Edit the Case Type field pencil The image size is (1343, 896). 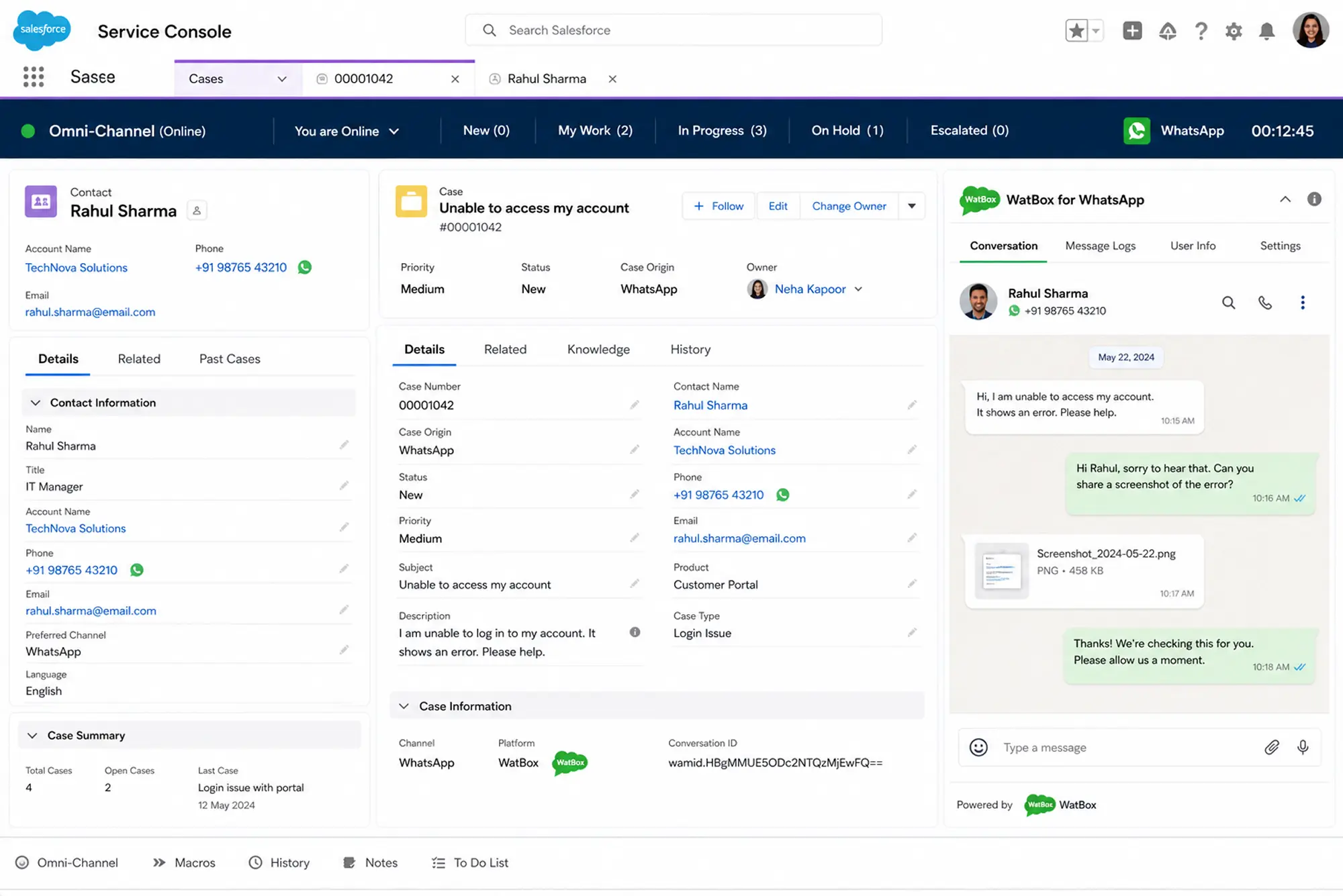click(x=912, y=632)
